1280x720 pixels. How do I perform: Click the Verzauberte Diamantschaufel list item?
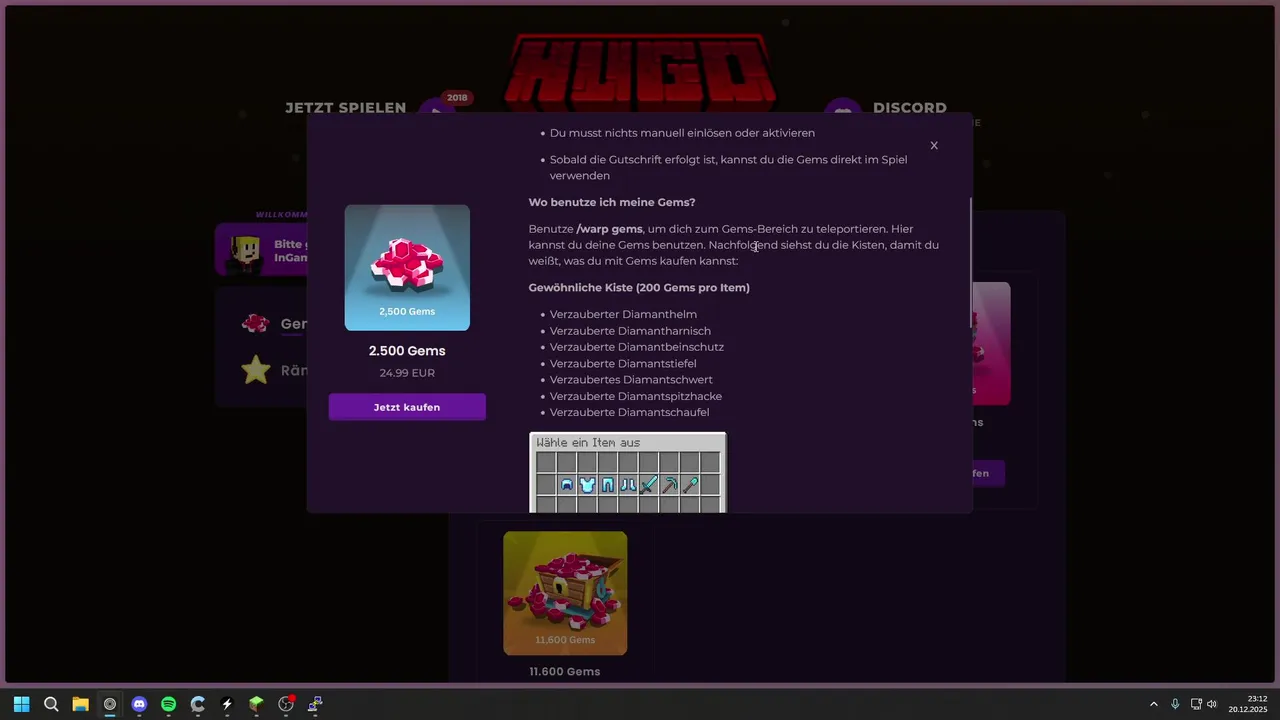pos(630,413)
